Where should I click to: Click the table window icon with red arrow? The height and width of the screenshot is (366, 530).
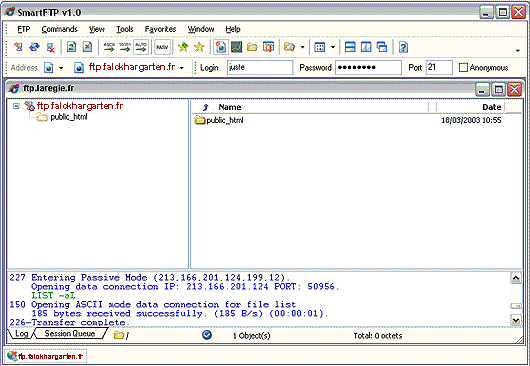268,47
